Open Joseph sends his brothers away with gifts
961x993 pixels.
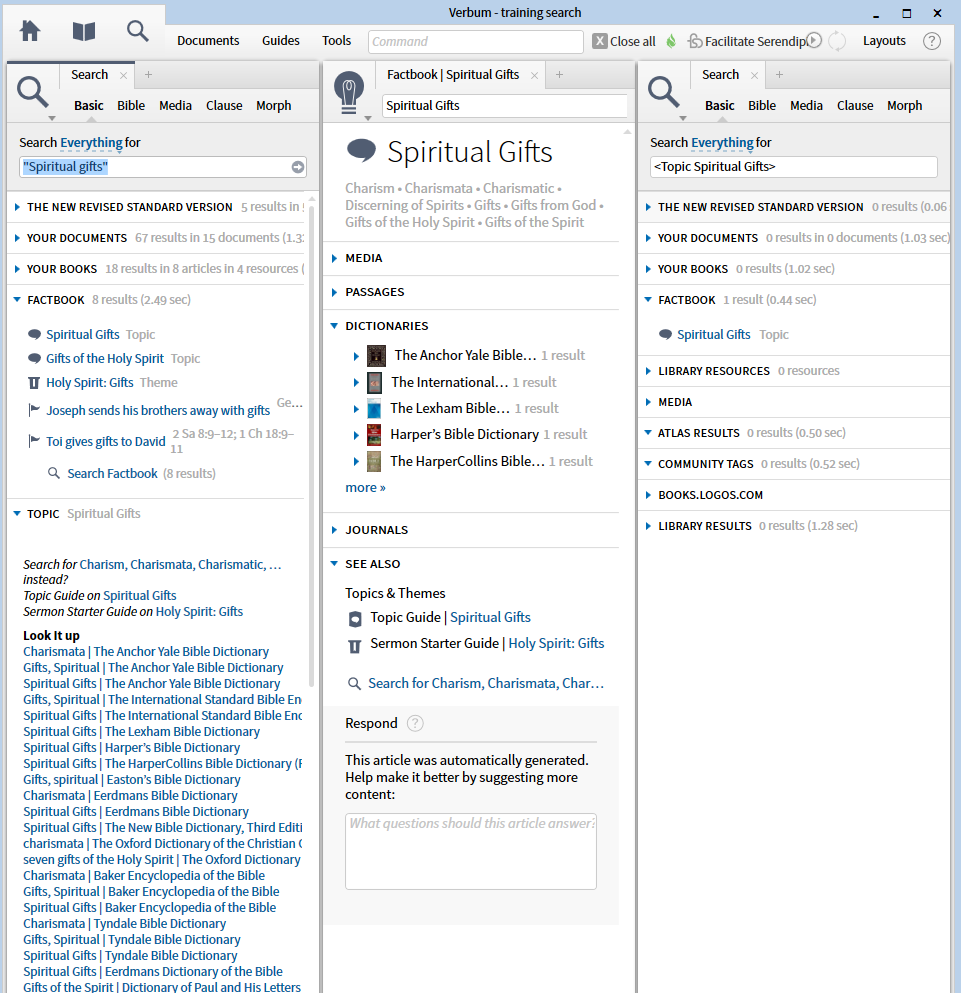158,410
